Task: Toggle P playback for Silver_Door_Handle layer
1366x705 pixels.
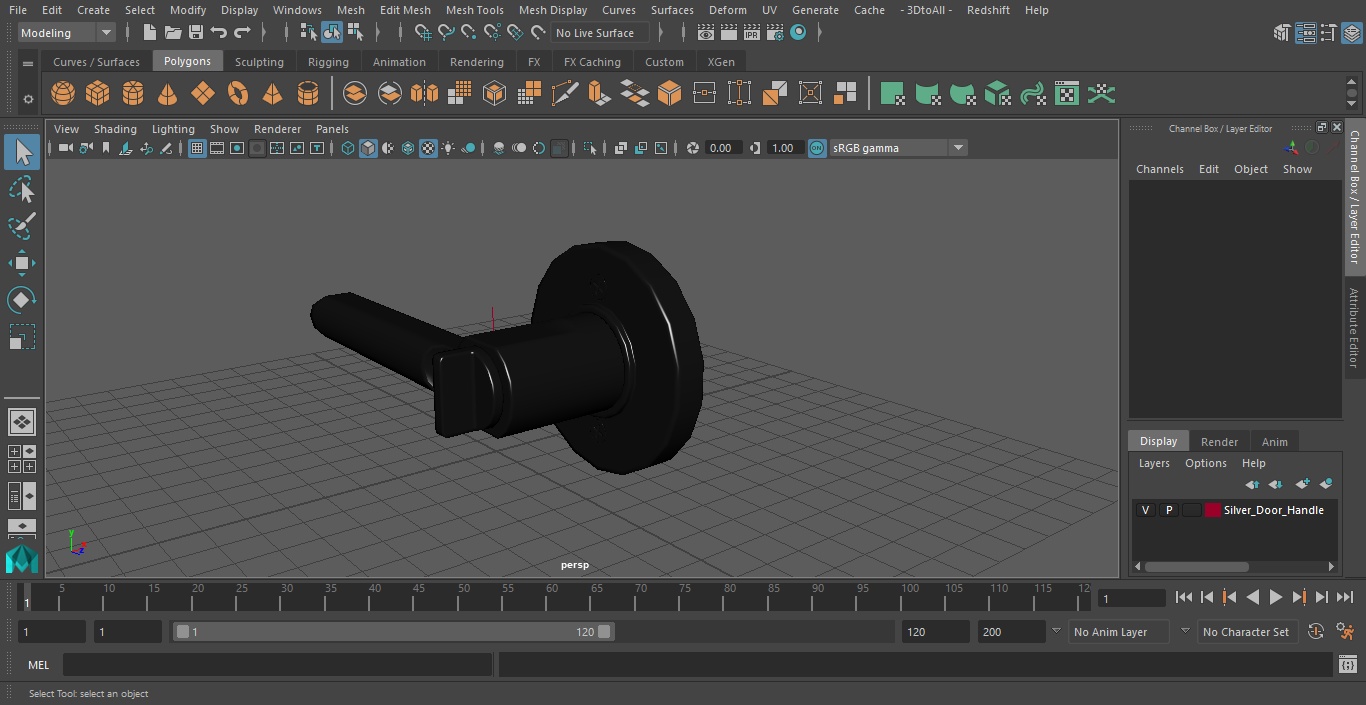Action: point(1168,510)
